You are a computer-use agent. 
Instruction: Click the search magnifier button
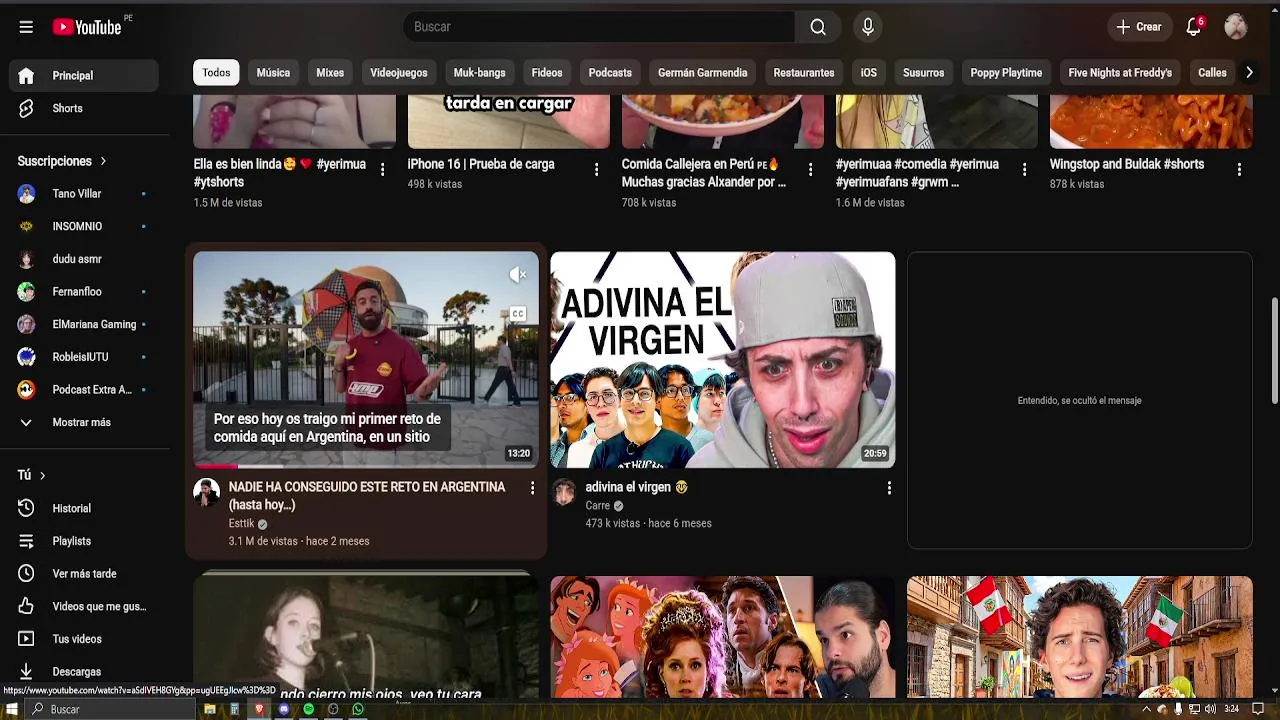818,27
